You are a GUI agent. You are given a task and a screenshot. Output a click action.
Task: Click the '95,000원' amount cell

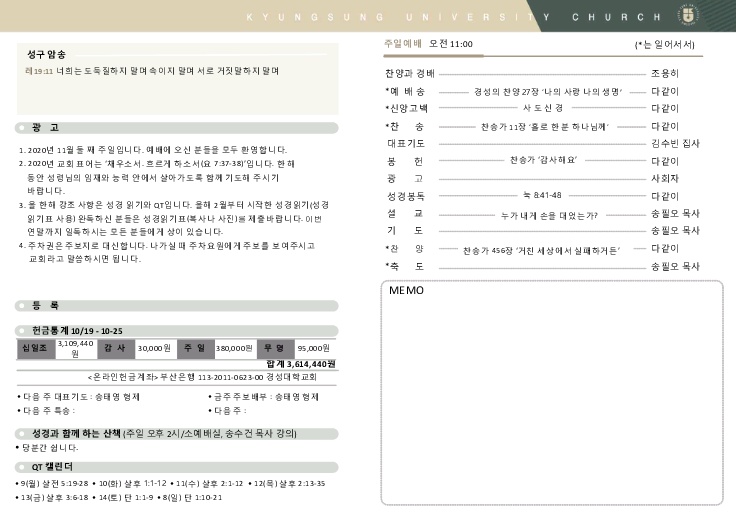pos(314,349)
